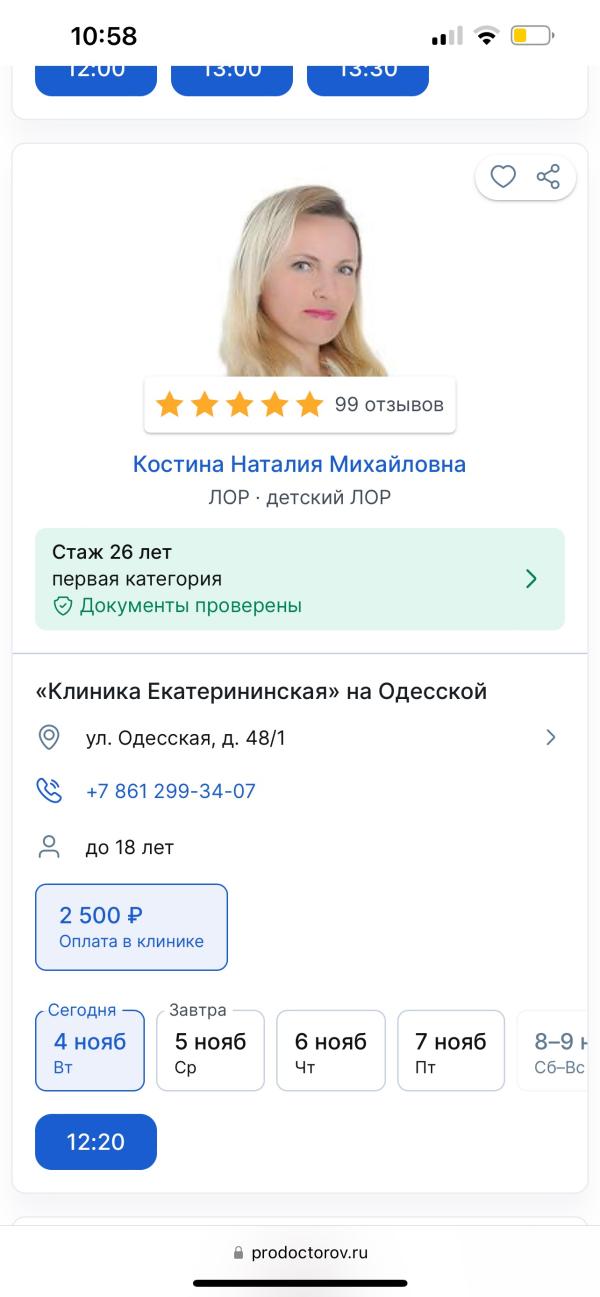Tap the first star in the rating row
600x1297 pixels.
[172, 404]
